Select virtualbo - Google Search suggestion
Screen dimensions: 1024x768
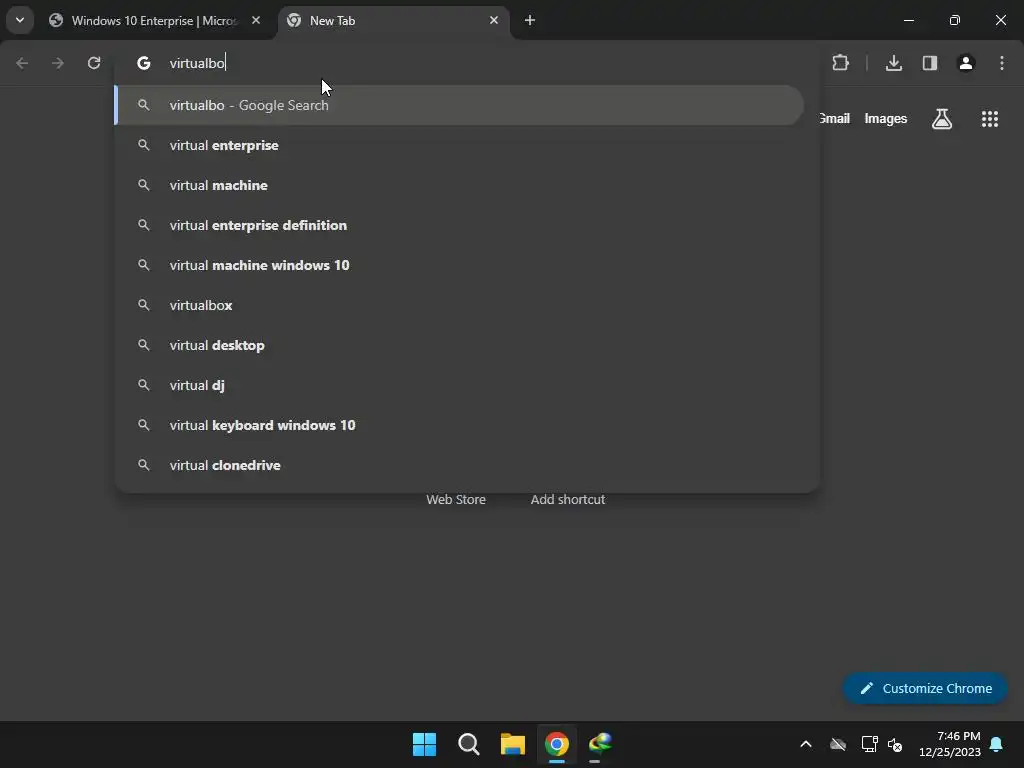pos(459,105)
